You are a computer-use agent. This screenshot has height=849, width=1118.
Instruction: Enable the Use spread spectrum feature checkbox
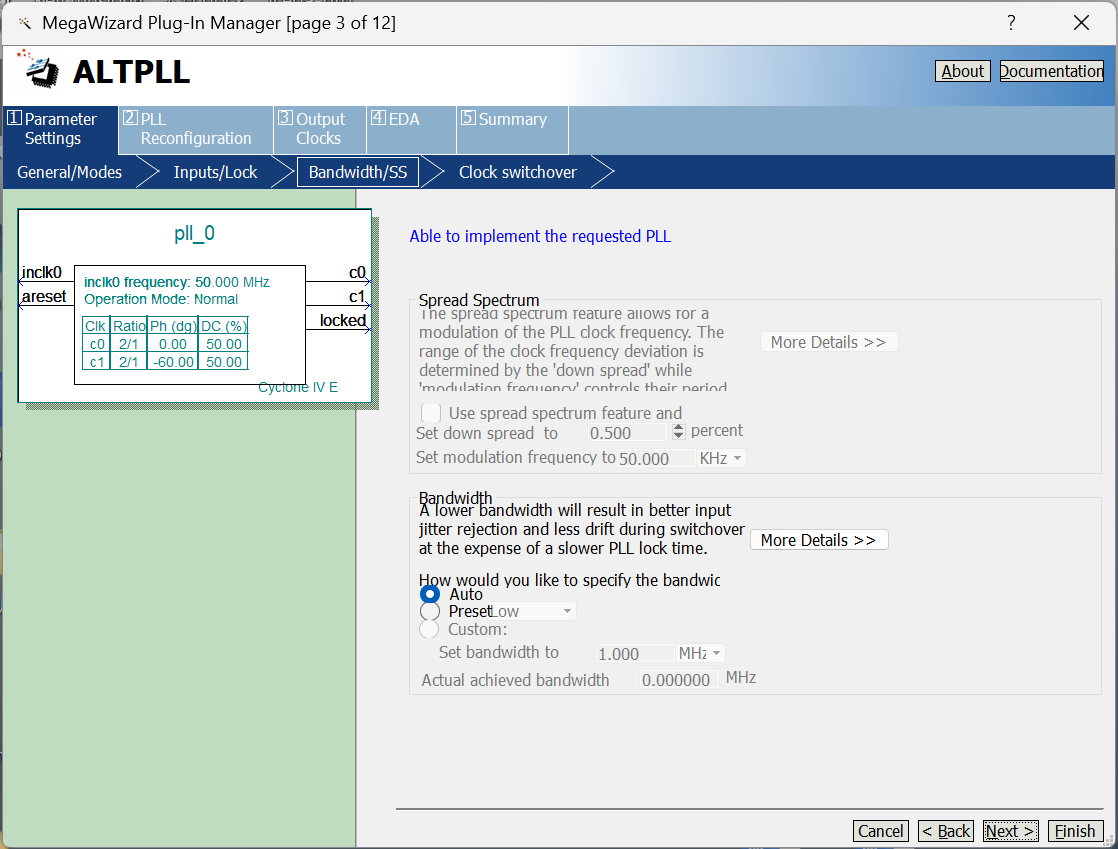pos(431,413)
